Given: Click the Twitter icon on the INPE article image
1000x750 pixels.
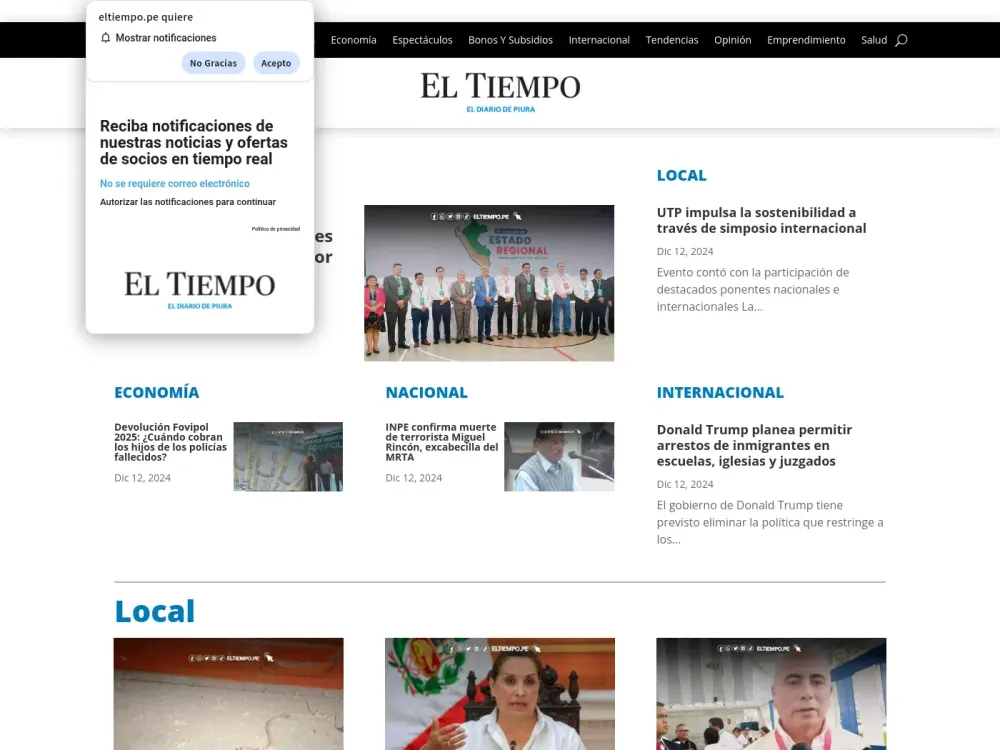Looking at the screenshot, I should click(x=550, y=431).
